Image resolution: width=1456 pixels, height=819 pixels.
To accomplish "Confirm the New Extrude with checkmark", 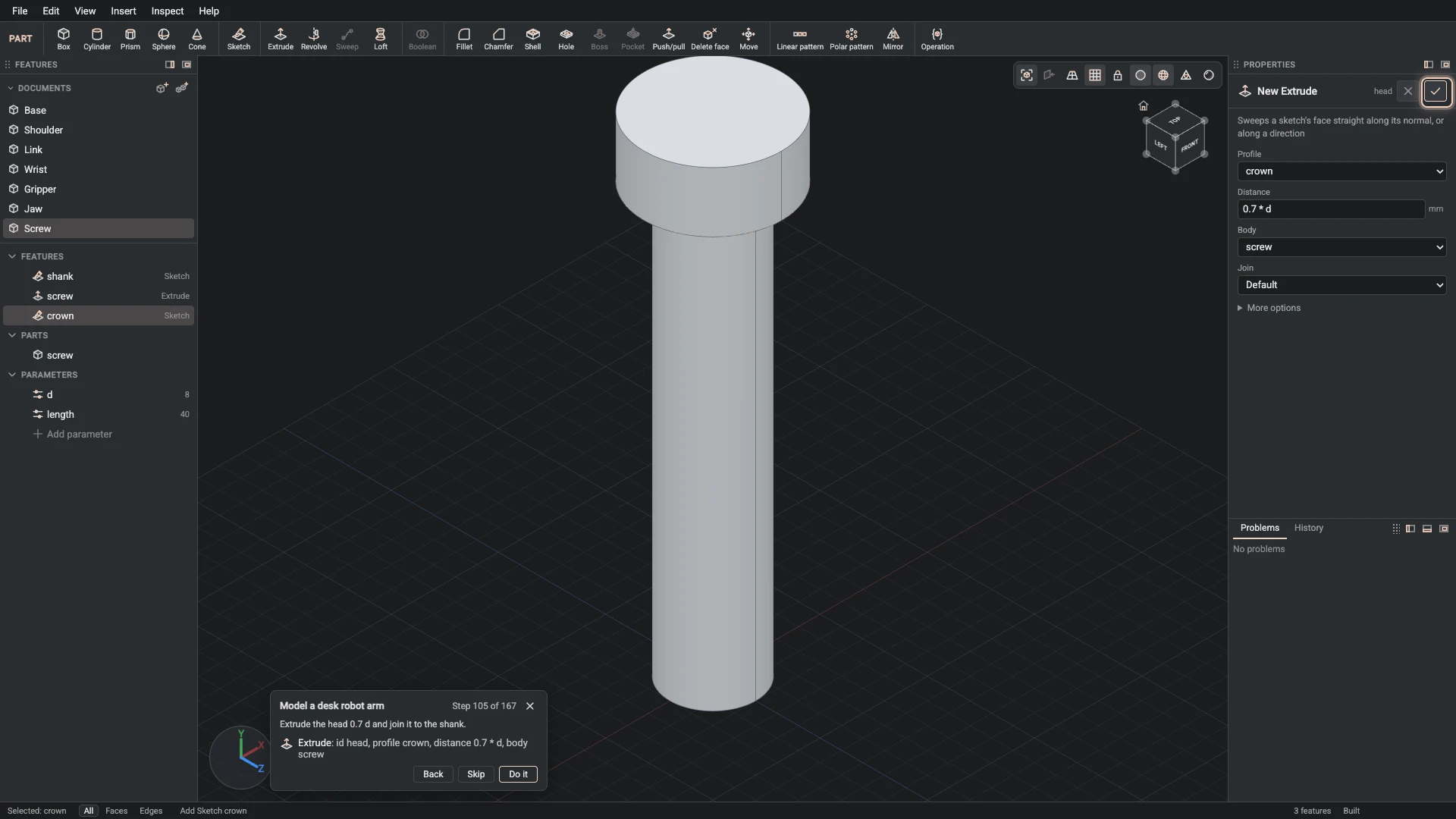I will pos(1436,91).
